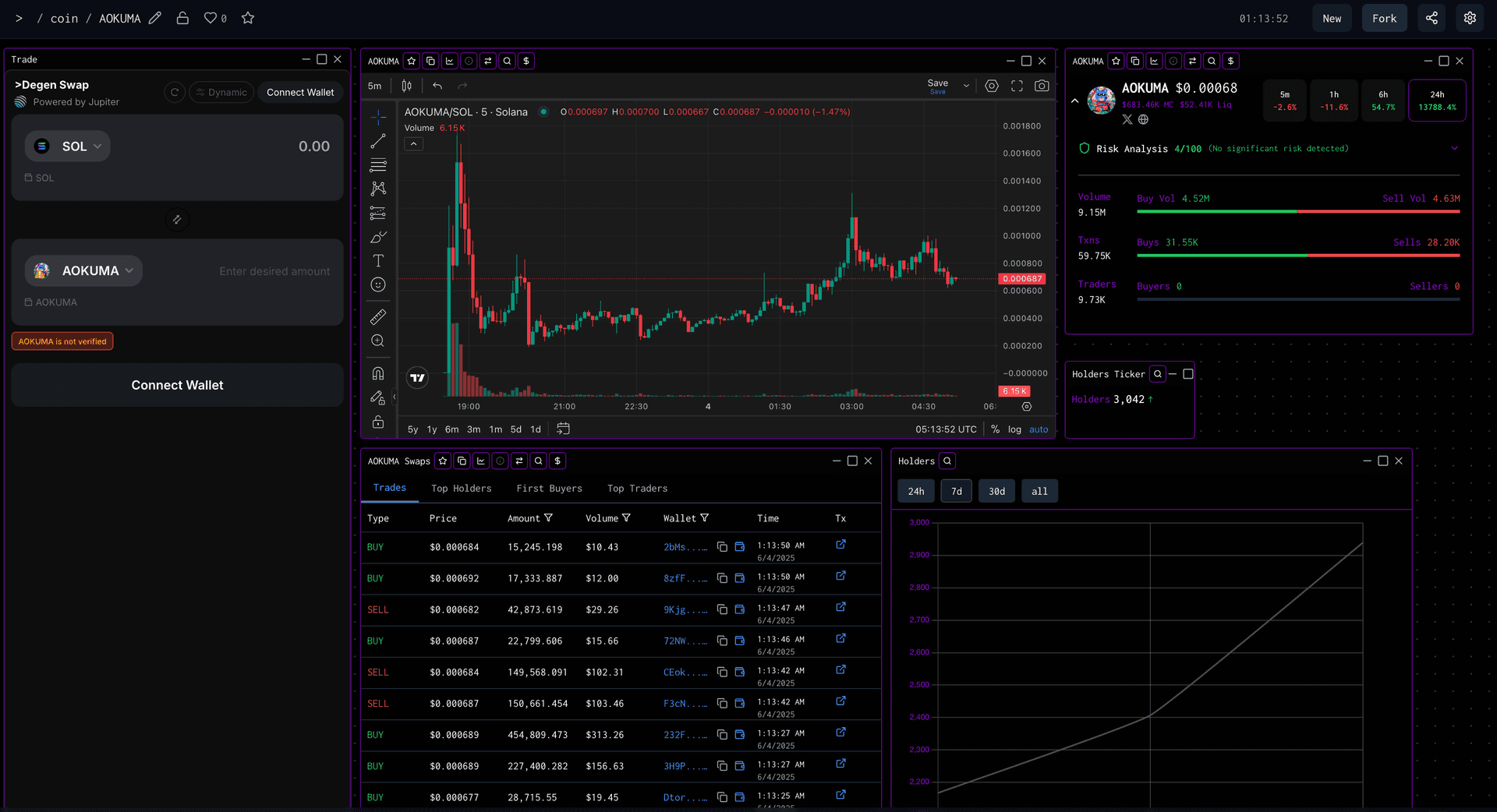
Task: Toggle log scale on the price axis
Action: point(1014,429)
